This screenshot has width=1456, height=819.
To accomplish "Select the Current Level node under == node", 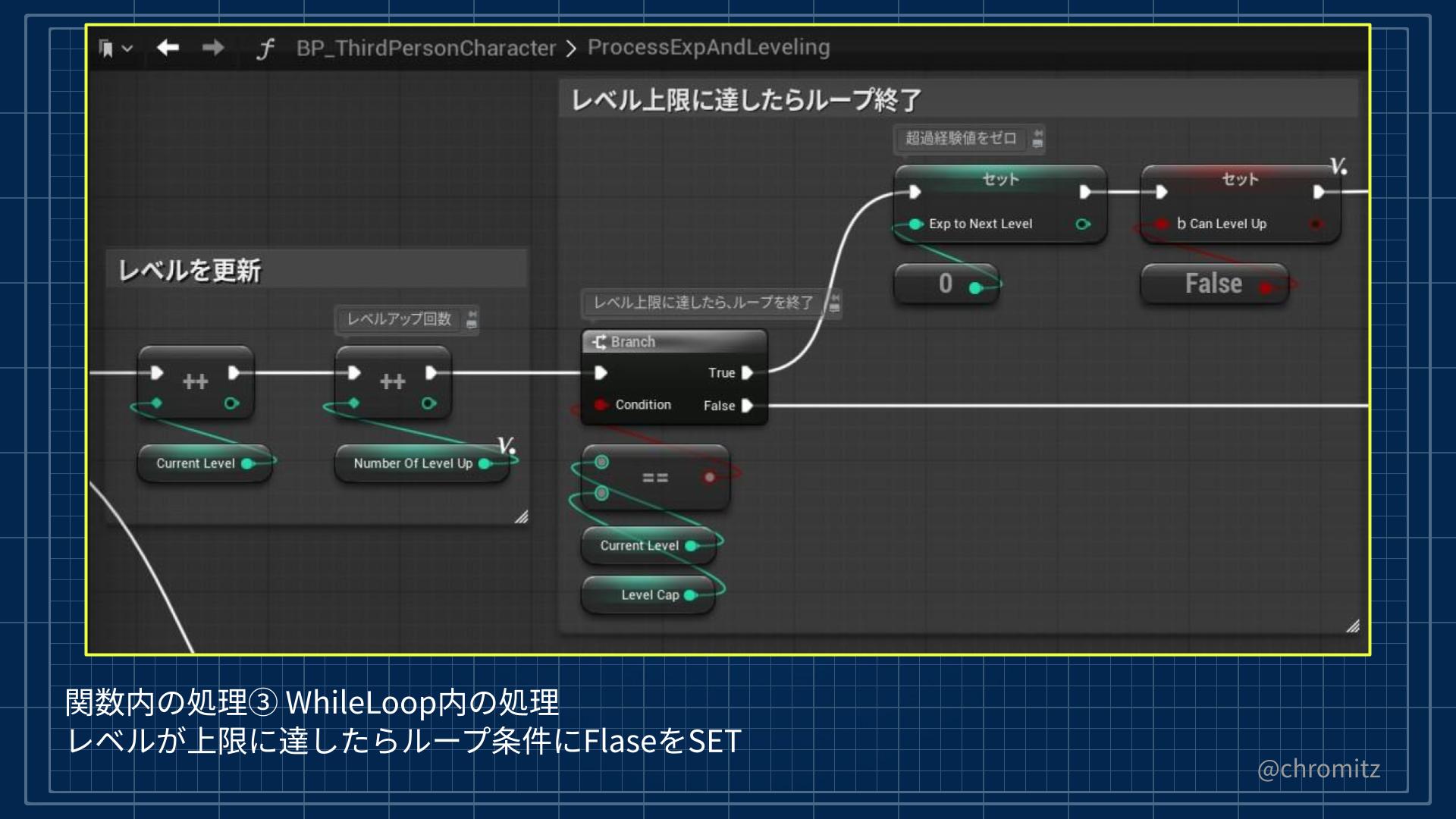I will click(648, 545).
